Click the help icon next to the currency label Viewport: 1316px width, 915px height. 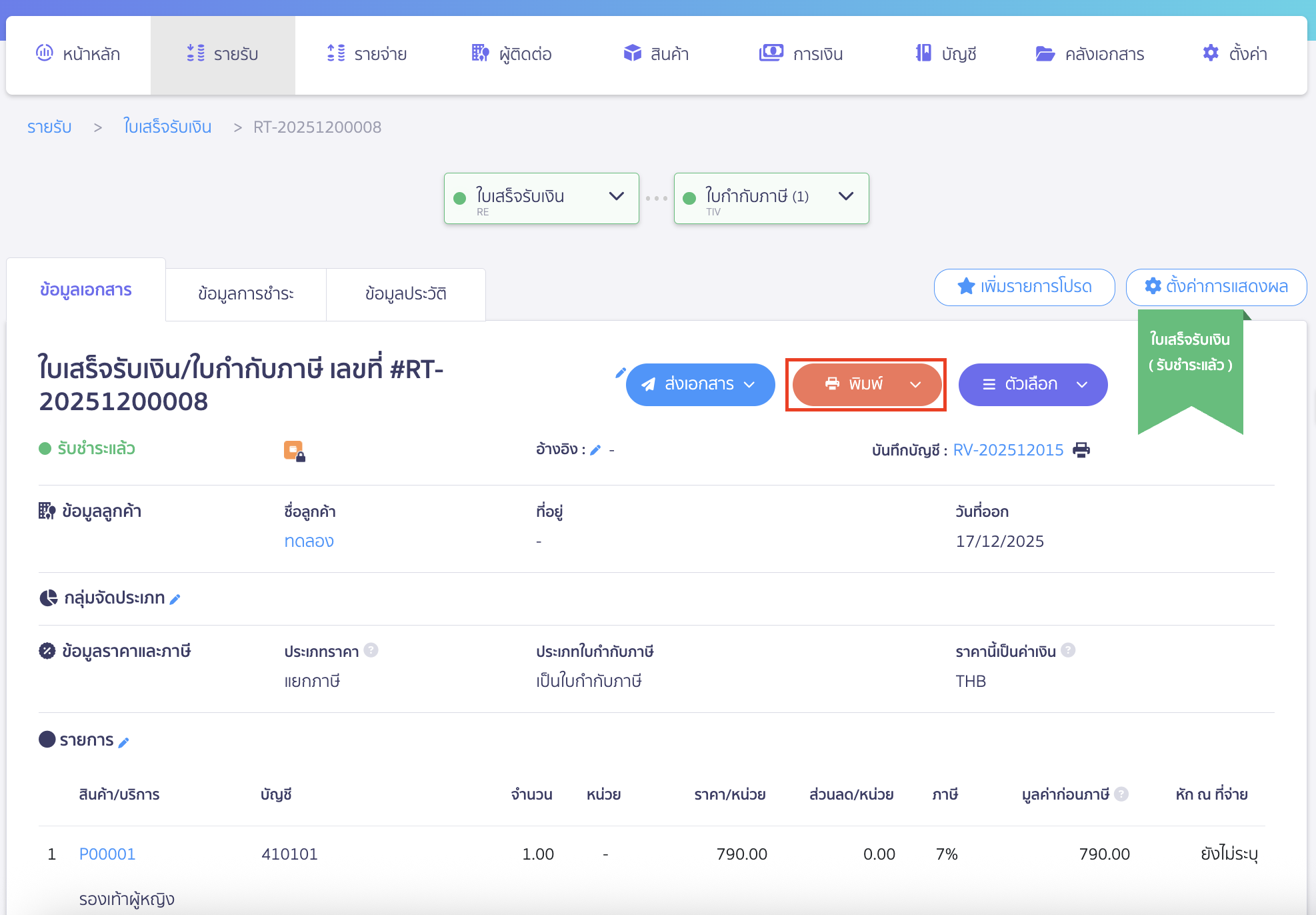tap(1068, 650)
